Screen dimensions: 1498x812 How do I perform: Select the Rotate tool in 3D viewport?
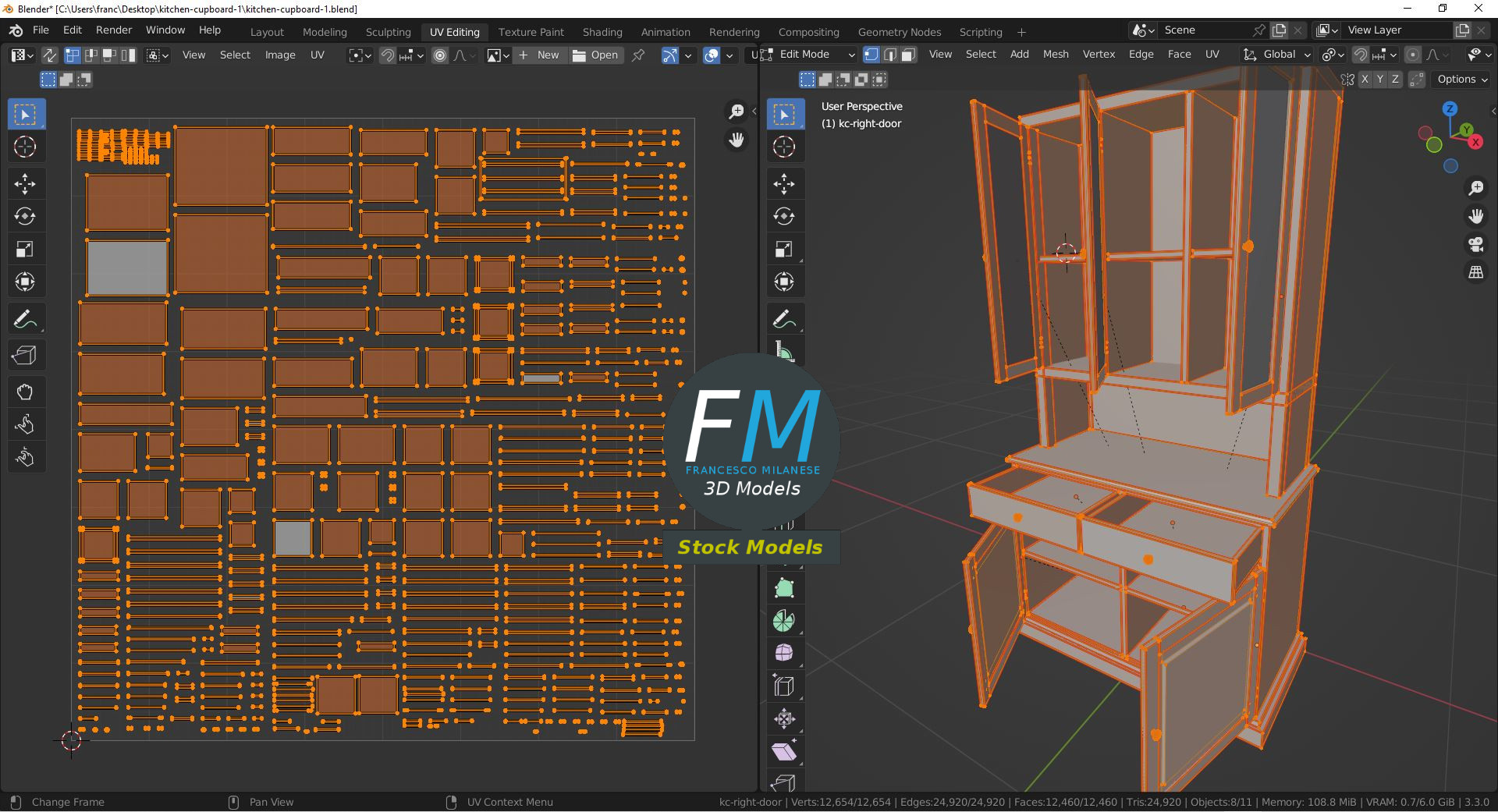pyautogui.click(x=784, y=216)
